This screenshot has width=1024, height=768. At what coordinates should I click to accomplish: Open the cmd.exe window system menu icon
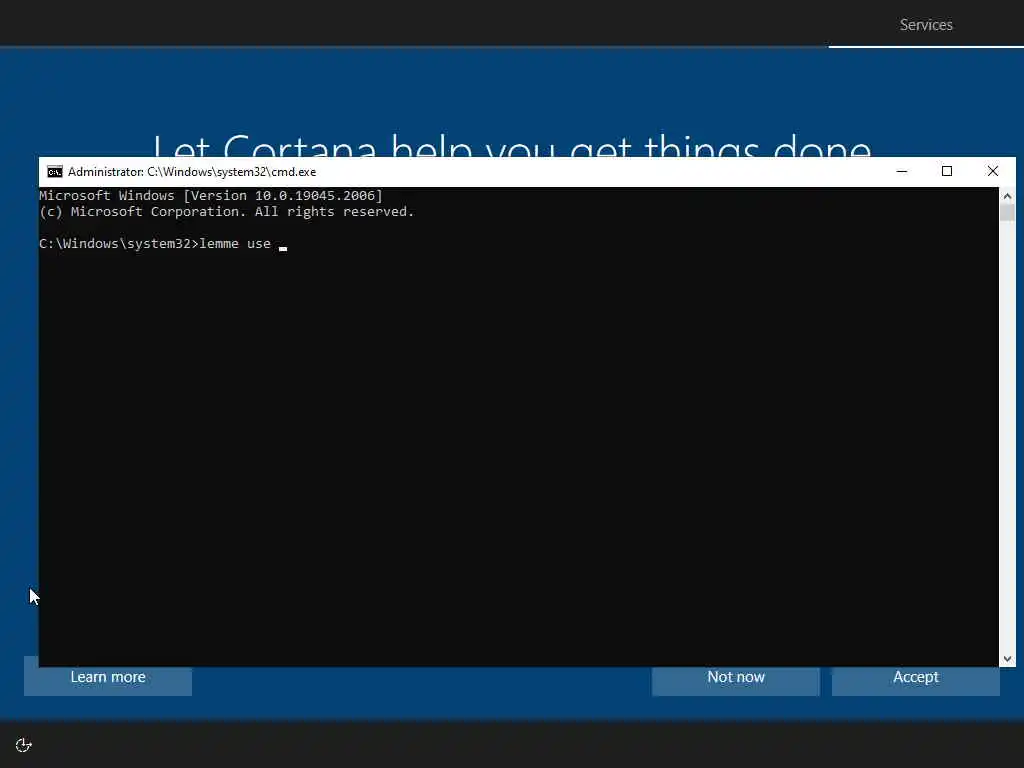pyautogui.click(x=55, y=172)
